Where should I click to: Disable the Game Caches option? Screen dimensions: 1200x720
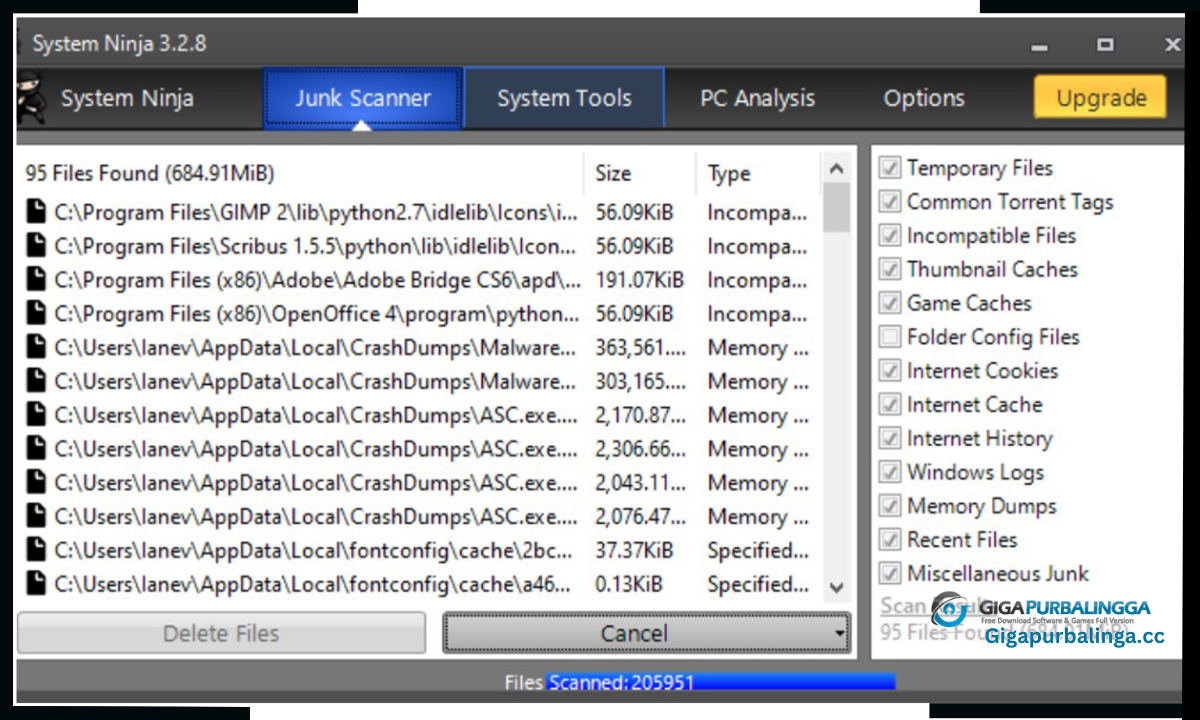pyautogui.click(x=889, y=303)
